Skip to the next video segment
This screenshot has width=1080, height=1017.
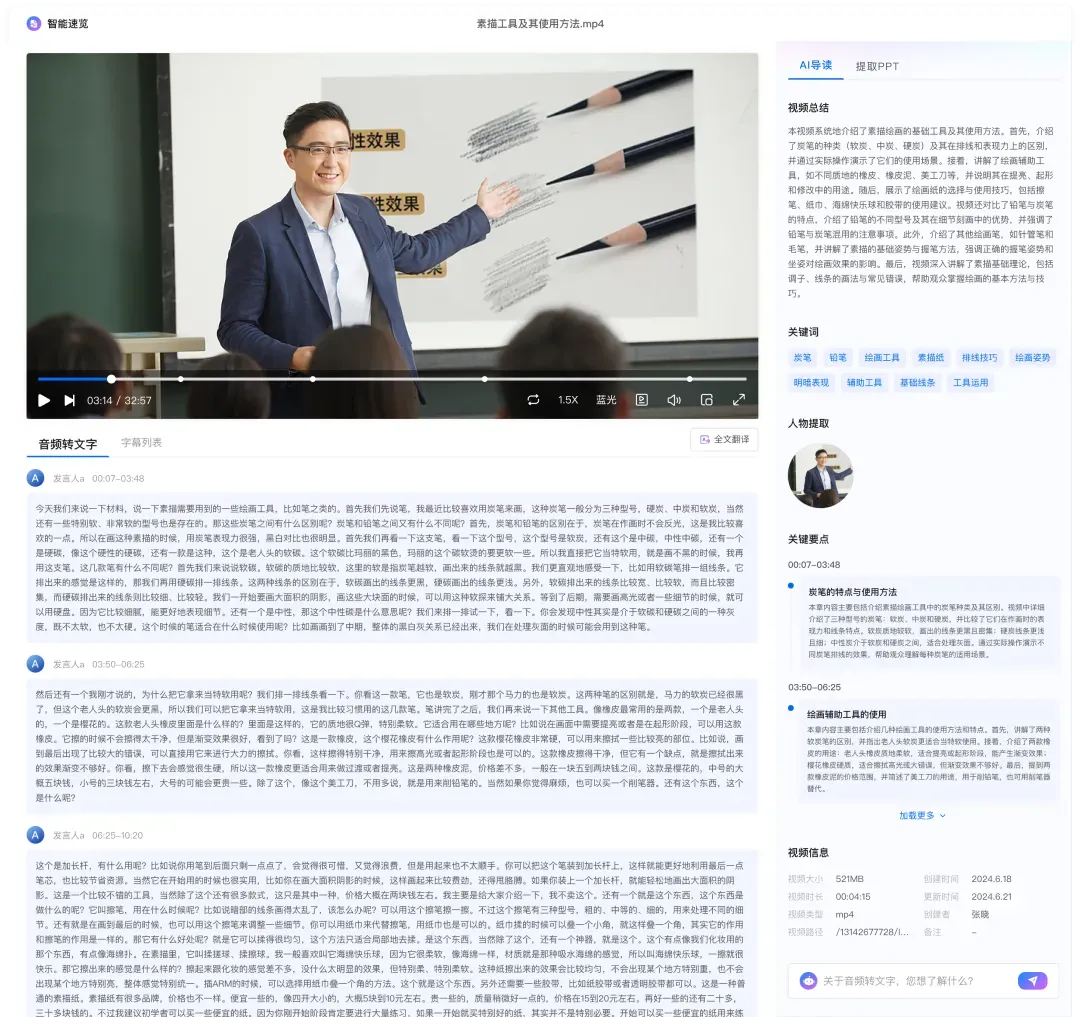click(70, 400)
